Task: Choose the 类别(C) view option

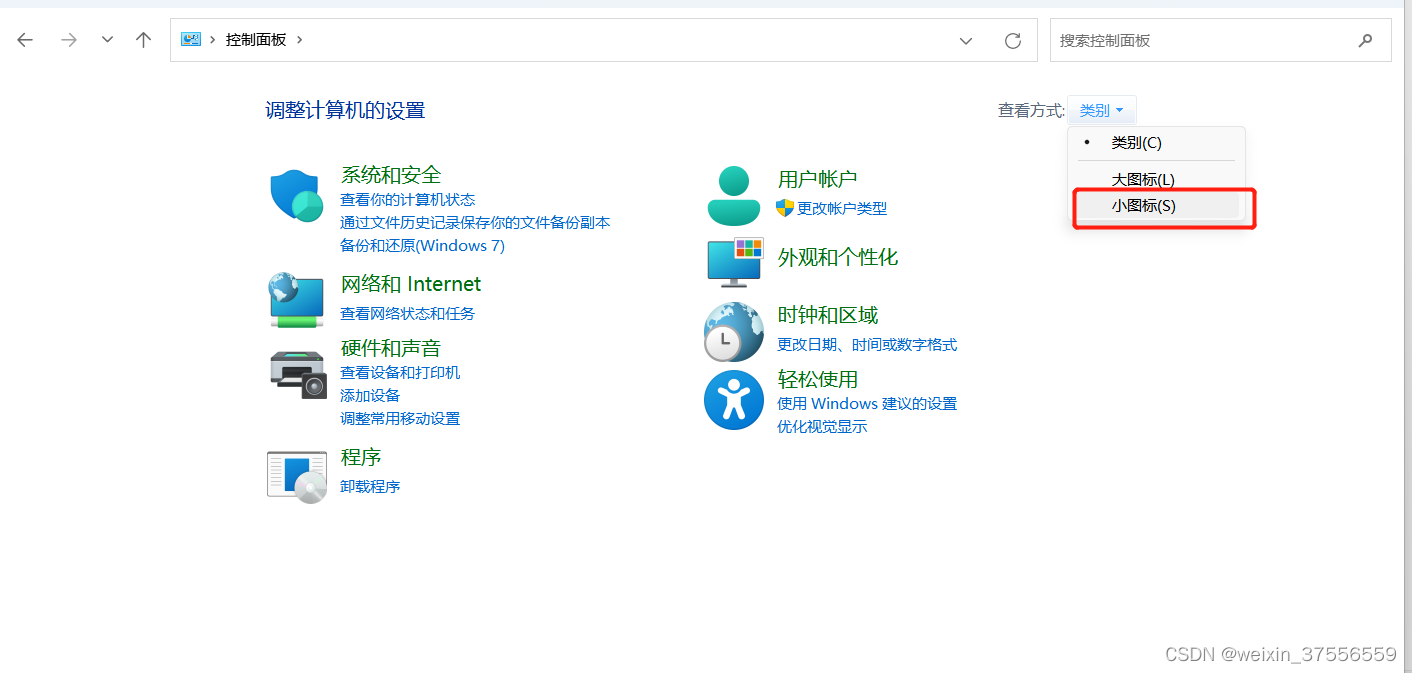Action: [1137, 142]
